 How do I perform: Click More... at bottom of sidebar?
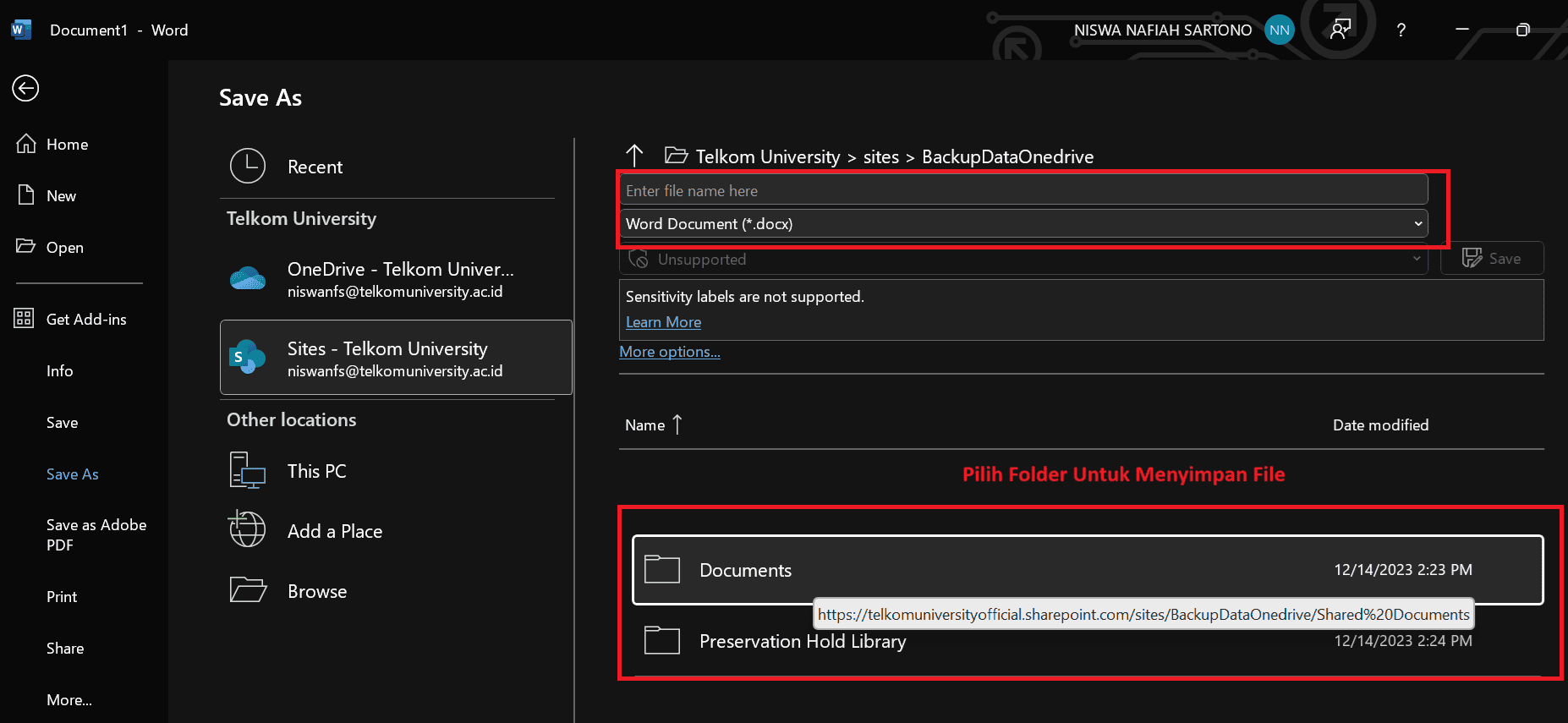(69, 700)
